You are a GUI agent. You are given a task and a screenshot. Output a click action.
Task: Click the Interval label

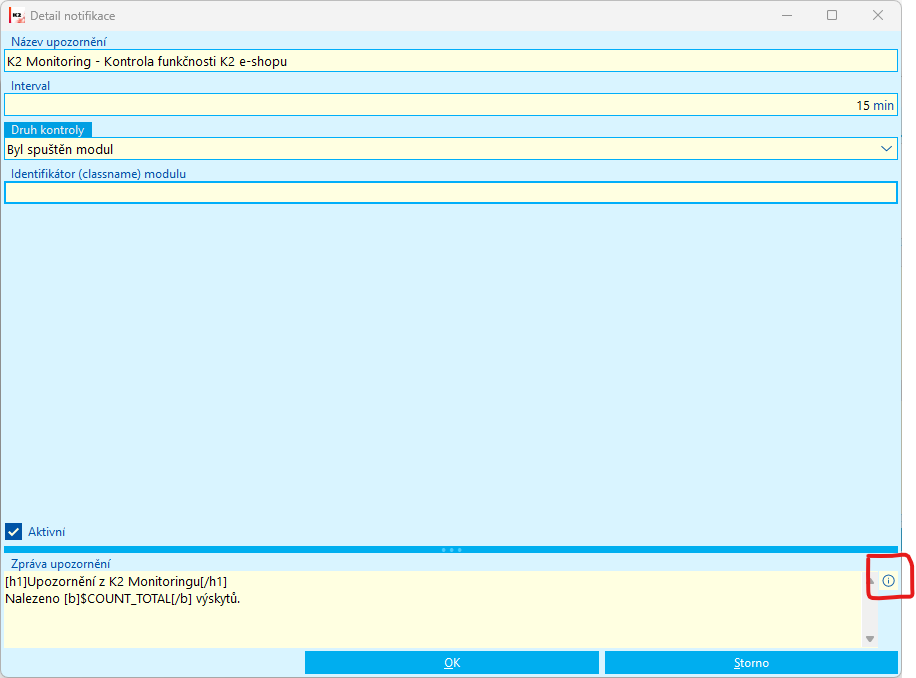(x=30, y=86)
